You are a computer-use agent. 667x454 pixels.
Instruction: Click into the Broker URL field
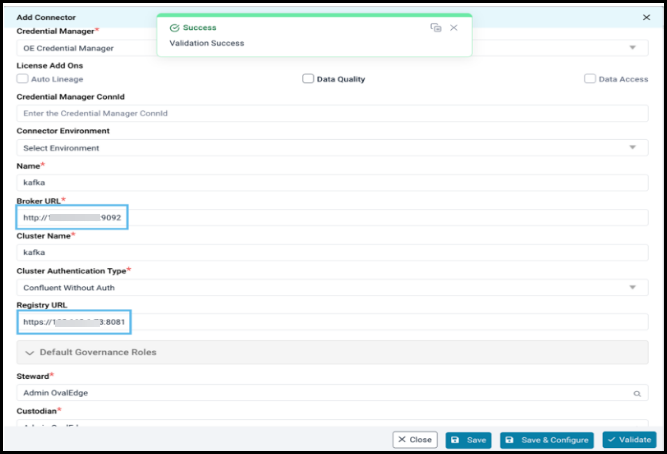(330, 218)
